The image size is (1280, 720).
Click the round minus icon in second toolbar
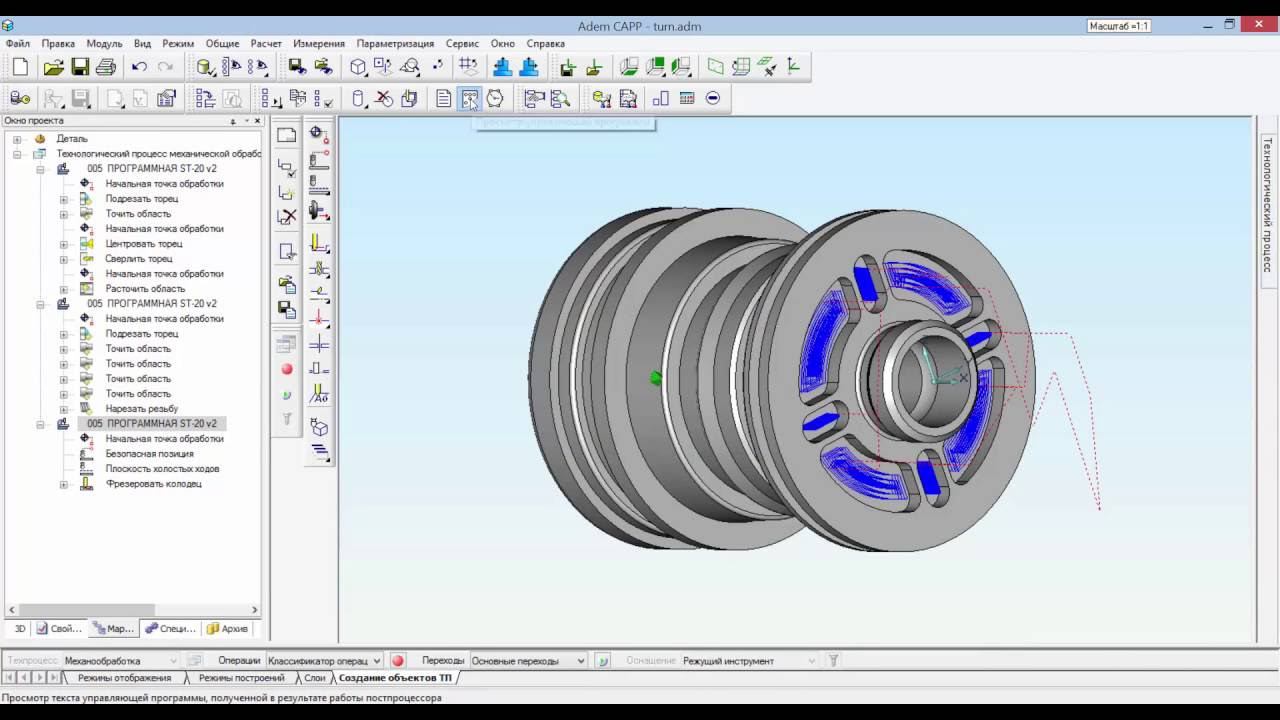click(x=713, y=98)
